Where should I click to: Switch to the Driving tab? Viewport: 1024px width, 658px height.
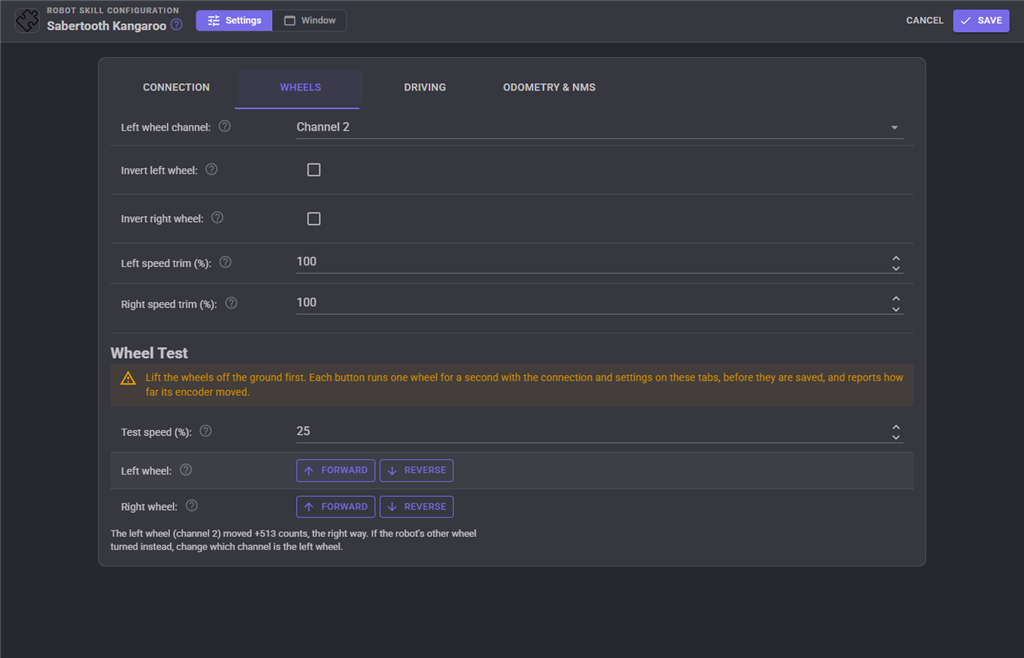click(425, 87)
